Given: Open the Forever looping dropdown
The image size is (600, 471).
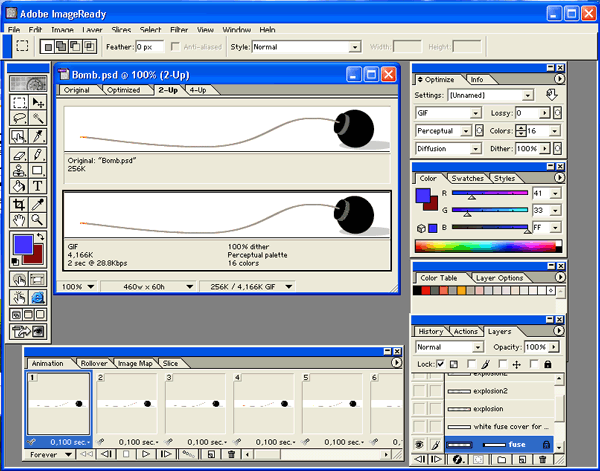Looking at the screenshot, I should (x=50, y=455).
